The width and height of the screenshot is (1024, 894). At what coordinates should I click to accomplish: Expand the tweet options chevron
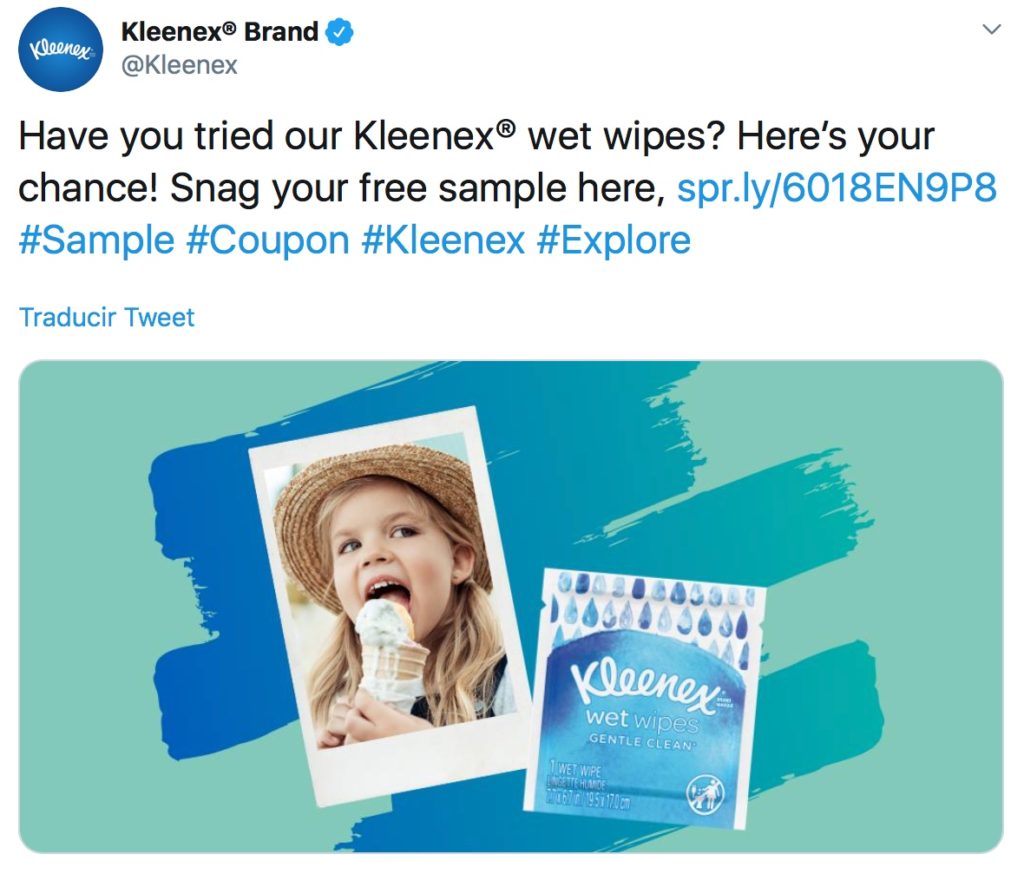click(x=991, y=29)
